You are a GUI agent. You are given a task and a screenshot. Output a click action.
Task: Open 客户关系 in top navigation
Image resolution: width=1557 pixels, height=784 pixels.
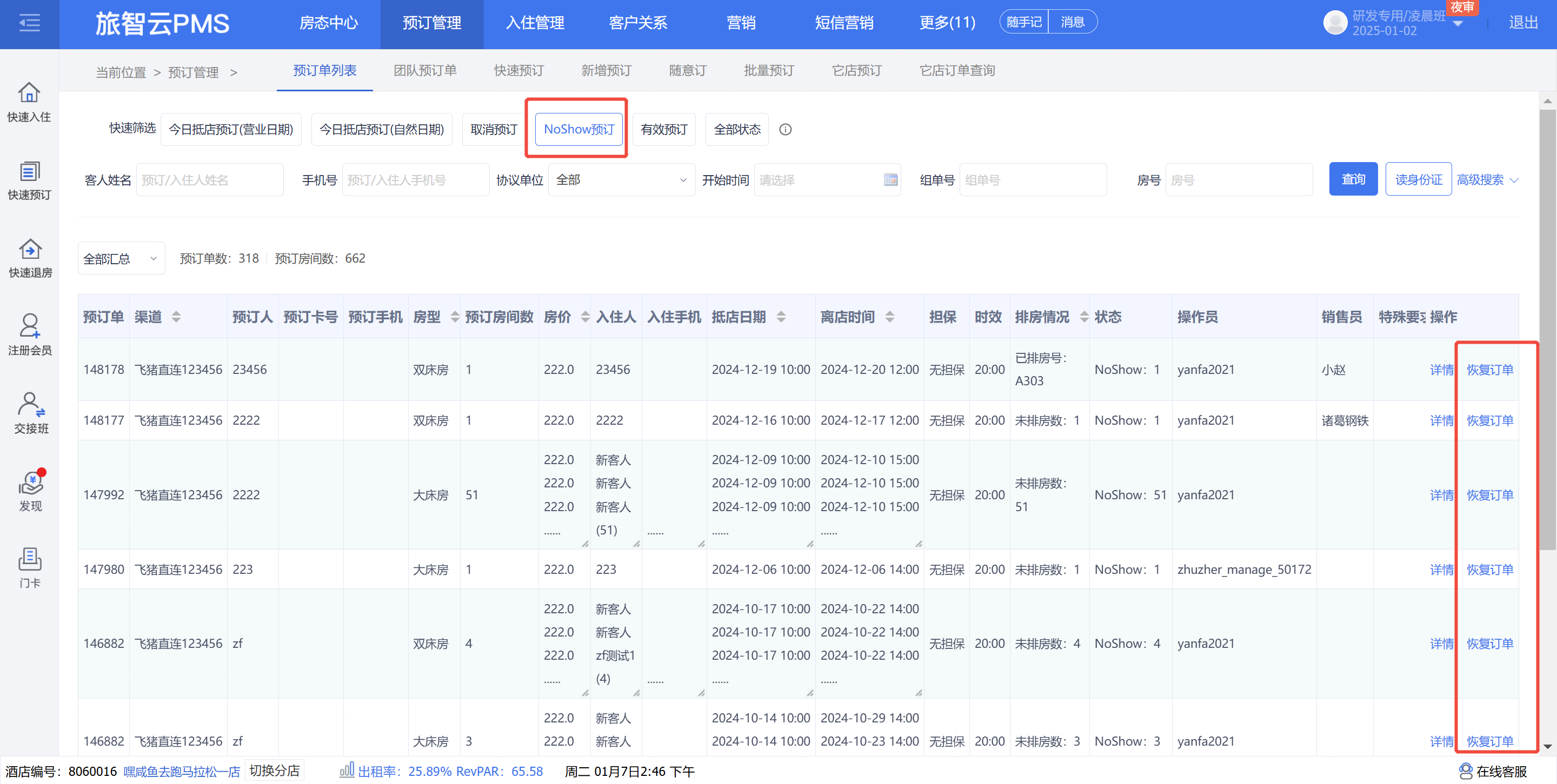point(638,22)
